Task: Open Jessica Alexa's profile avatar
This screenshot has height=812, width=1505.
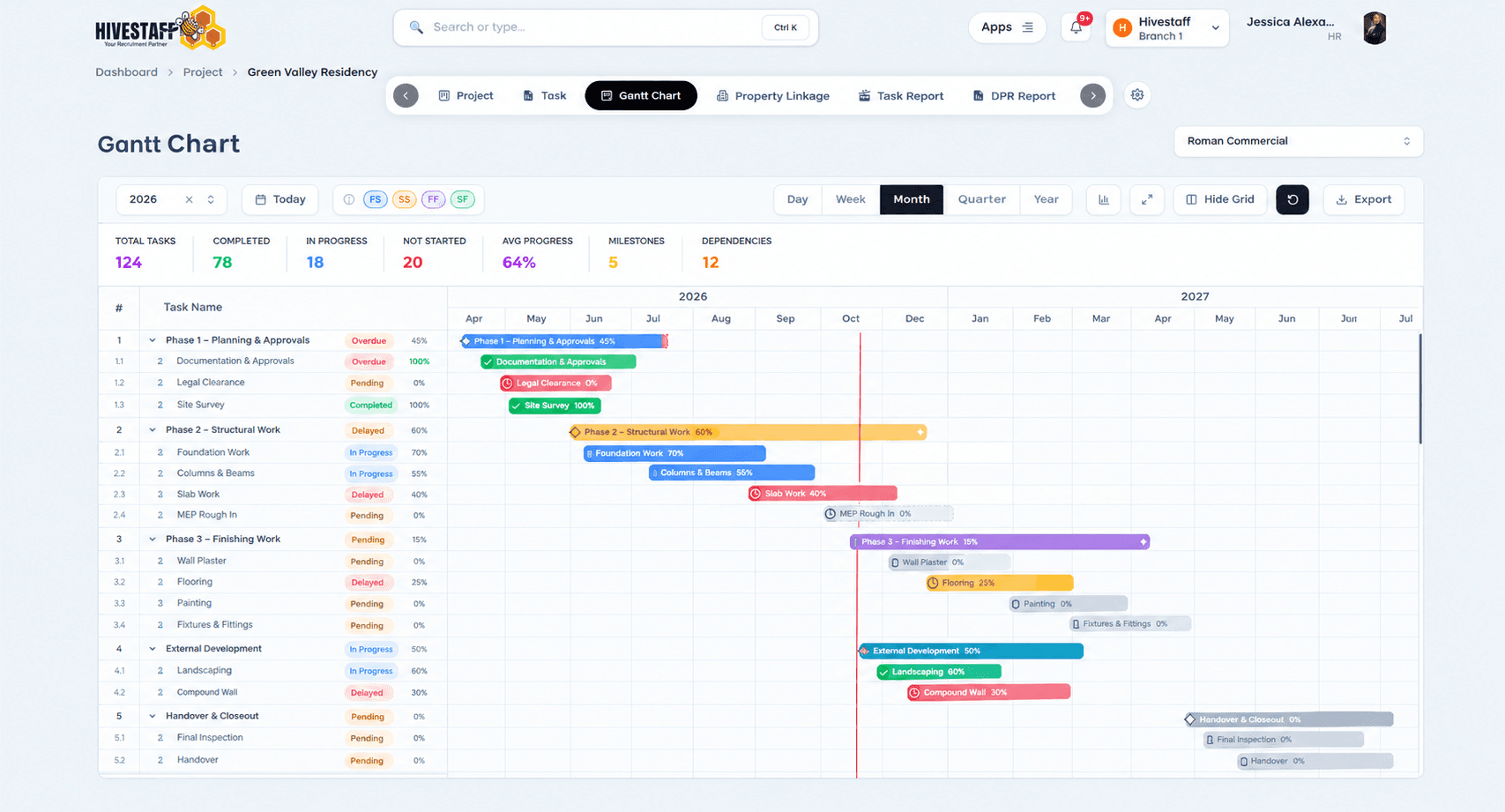Action: [1375, 28]
